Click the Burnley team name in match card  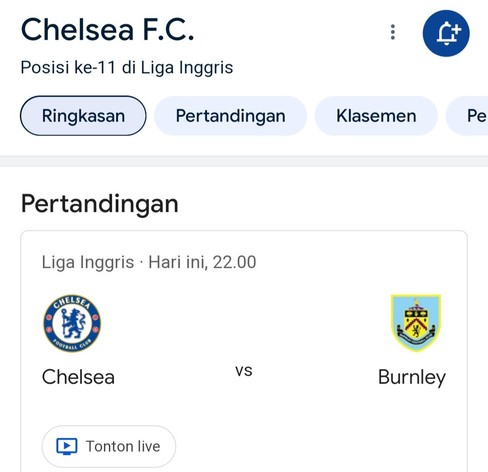click(x=412, y=378)
